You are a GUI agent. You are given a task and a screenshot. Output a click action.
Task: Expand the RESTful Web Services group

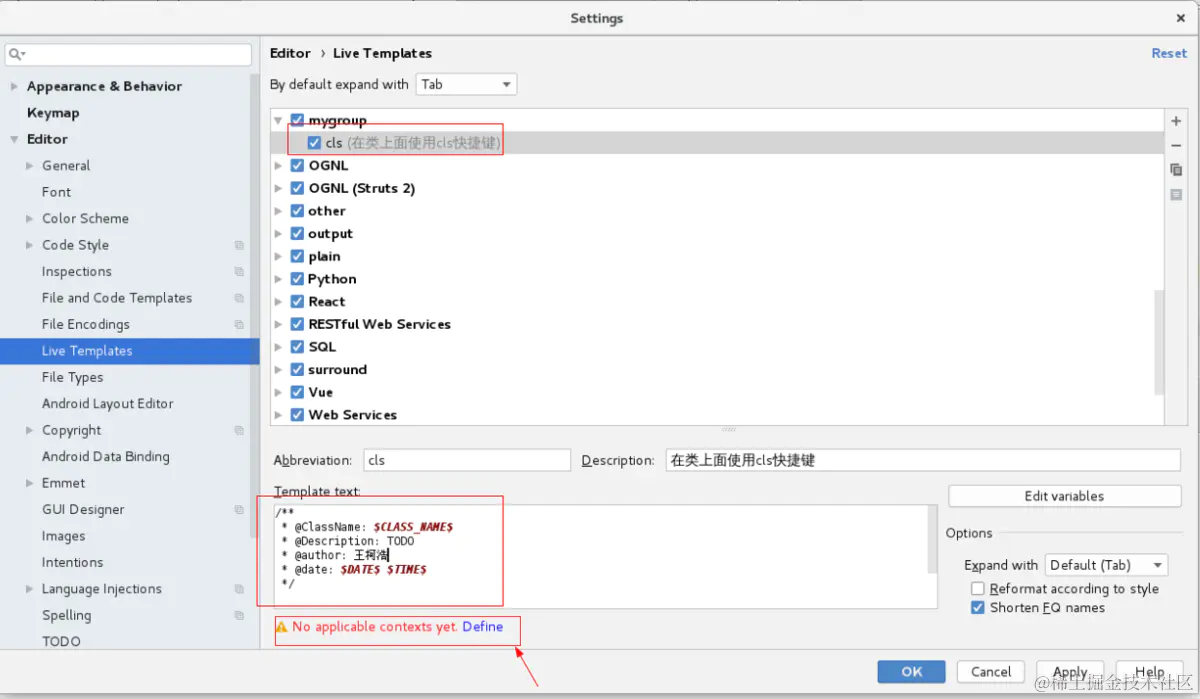pos(279,324)
